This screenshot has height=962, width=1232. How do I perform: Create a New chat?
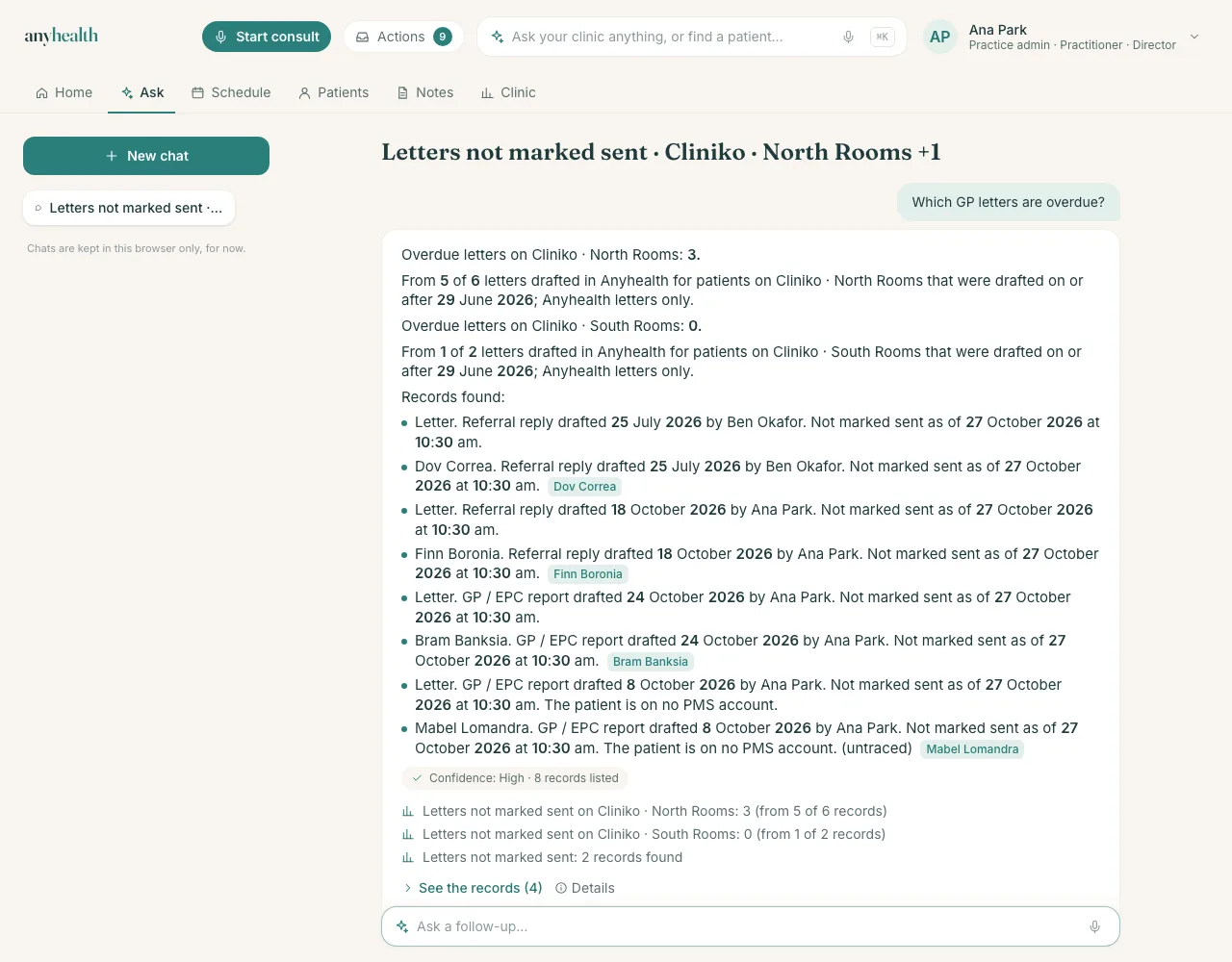pyautogui.click(x=146, y=156)
